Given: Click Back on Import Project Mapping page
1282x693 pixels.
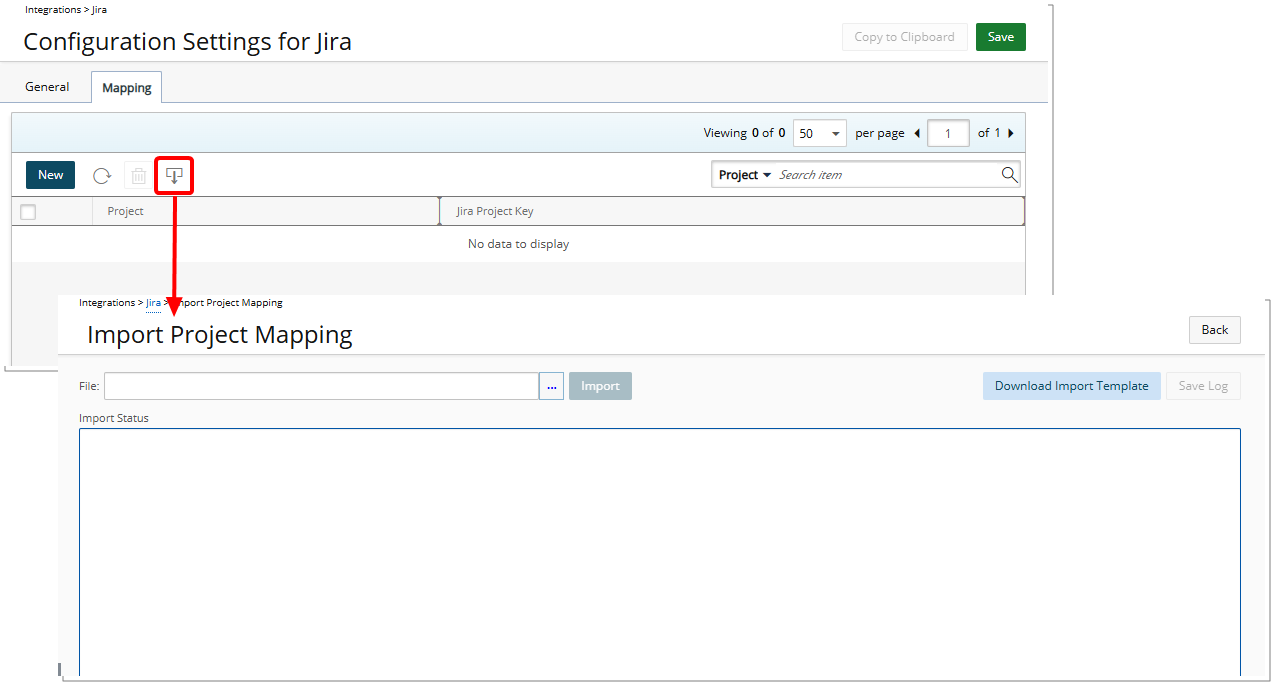Looking at the screenshot, I should click(x=1214, y=329).
